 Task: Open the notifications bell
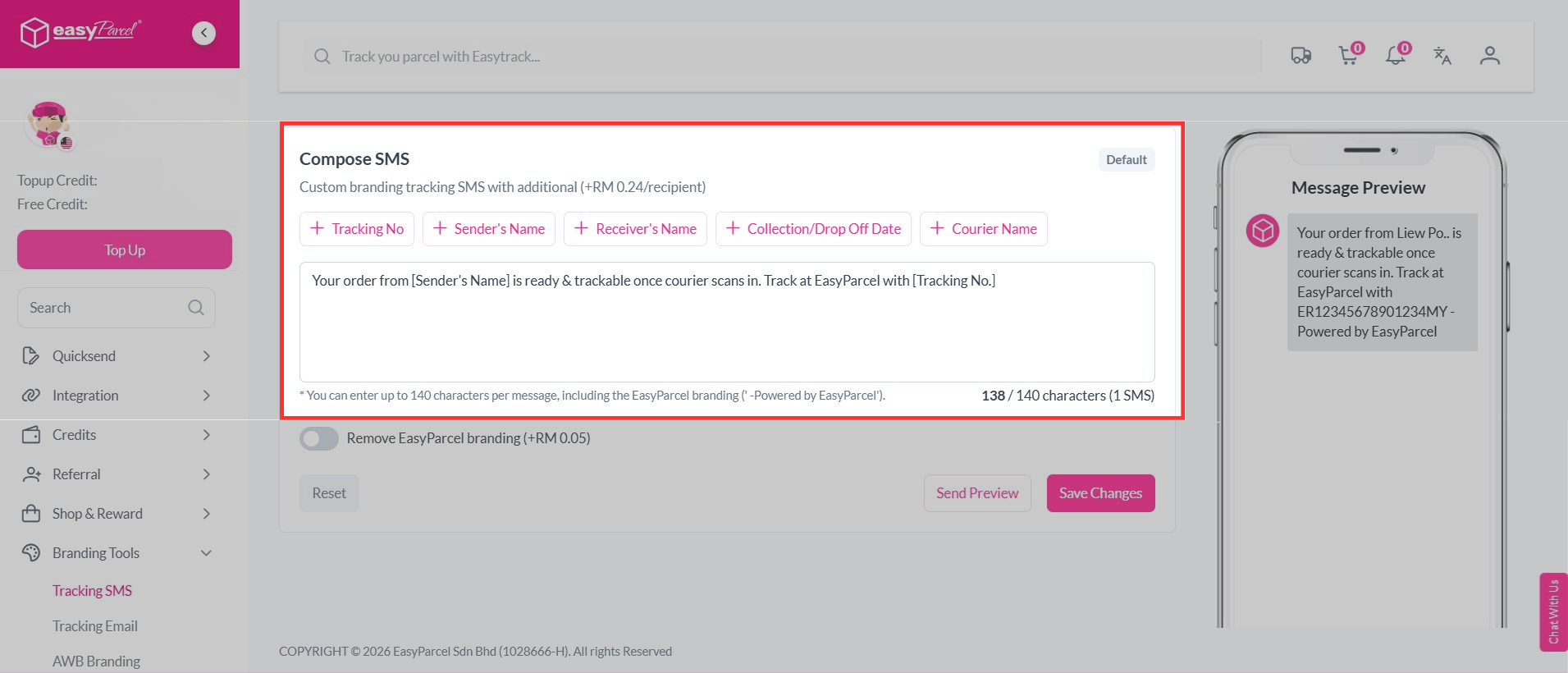1396,55
